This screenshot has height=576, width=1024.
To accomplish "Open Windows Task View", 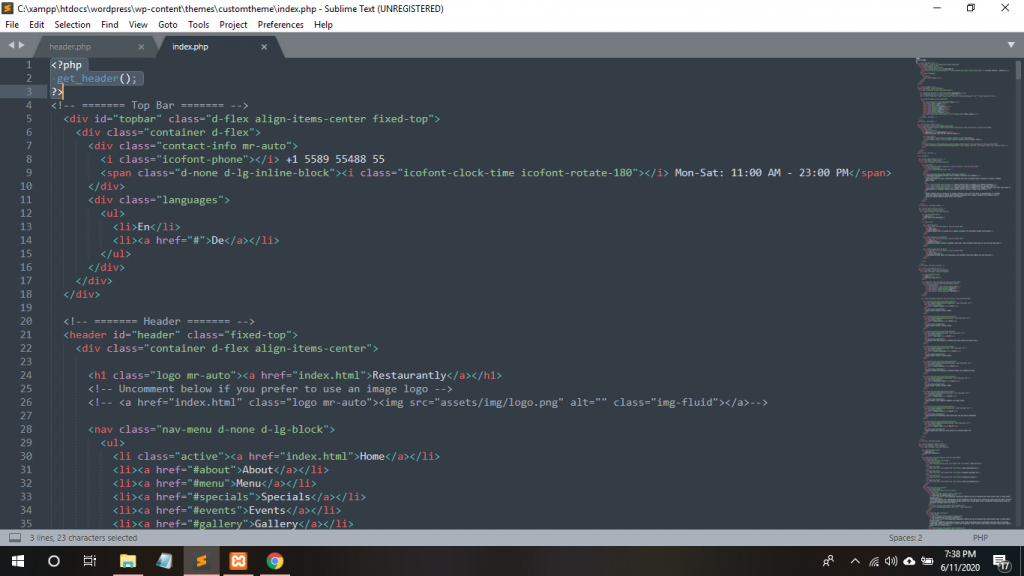I will pos(89,561).
